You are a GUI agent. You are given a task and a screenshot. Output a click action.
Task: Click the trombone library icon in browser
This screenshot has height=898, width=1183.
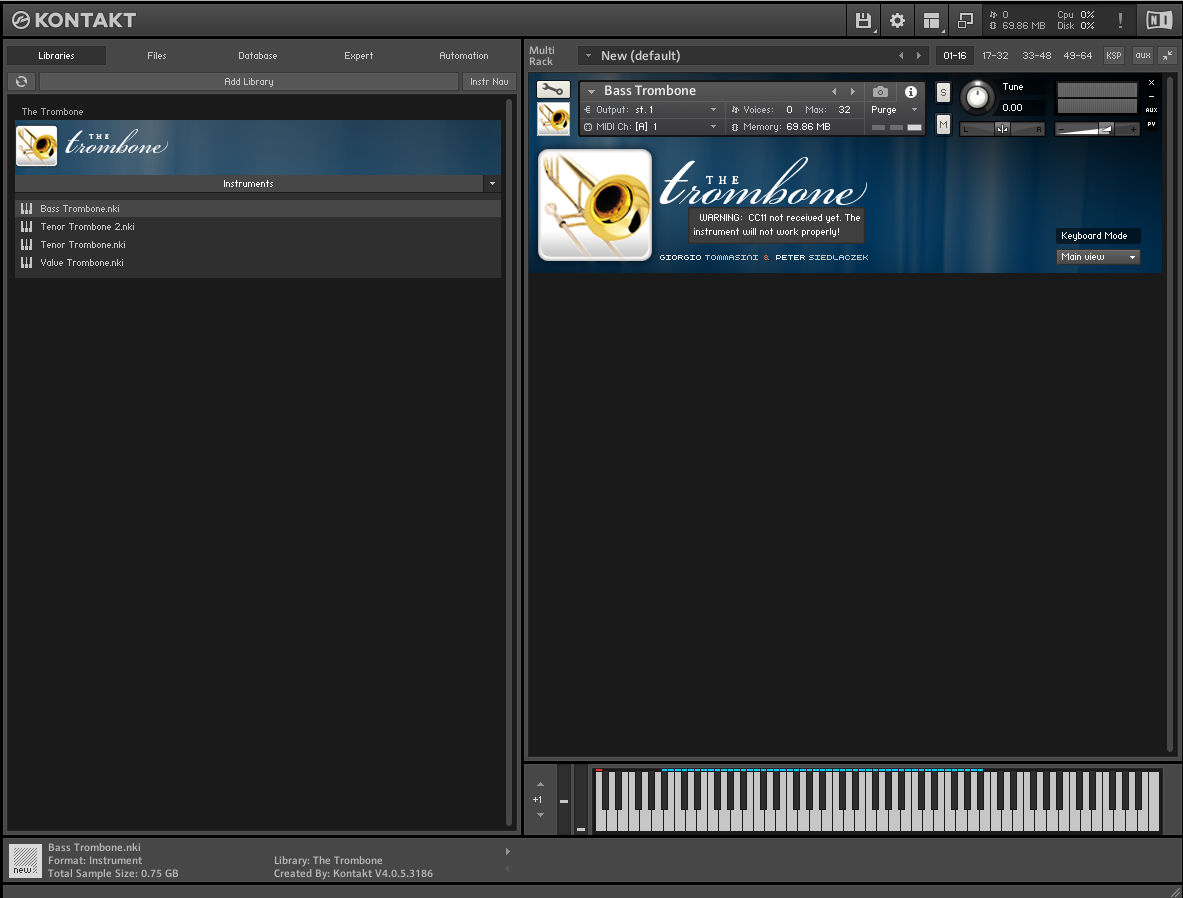[36, 146]
